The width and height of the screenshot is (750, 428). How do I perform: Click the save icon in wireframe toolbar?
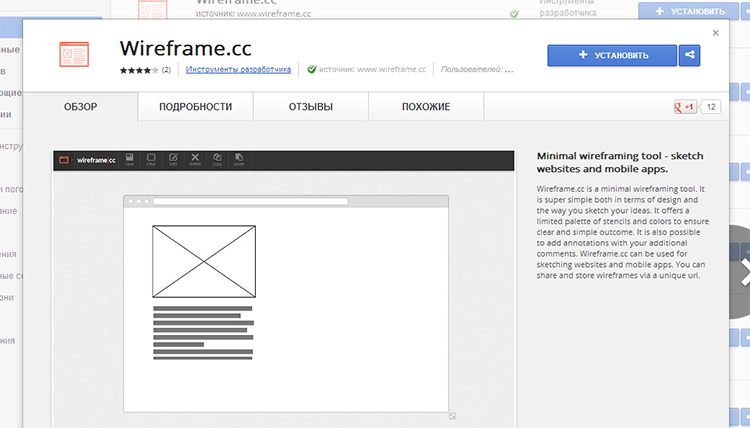point(130,160)
